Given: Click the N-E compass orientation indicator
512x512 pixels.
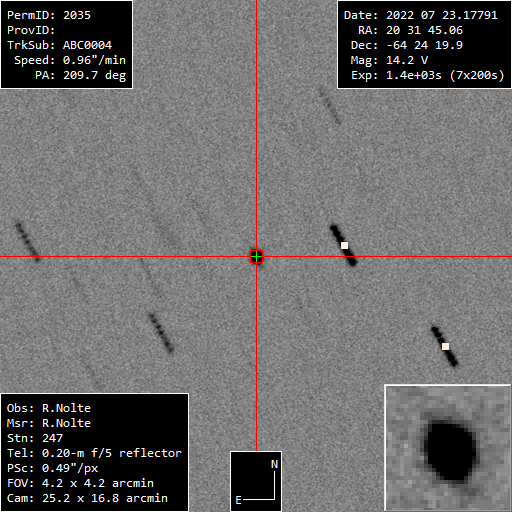Looking at the screenshot, I should 256,481.
